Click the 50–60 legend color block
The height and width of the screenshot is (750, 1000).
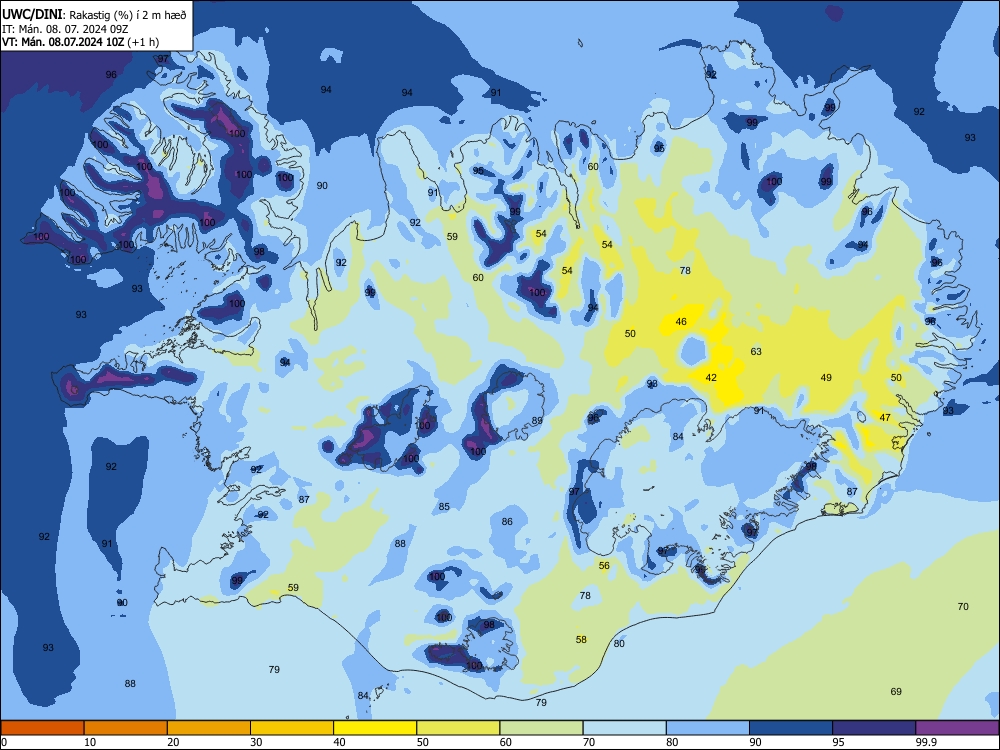[458, 728]
